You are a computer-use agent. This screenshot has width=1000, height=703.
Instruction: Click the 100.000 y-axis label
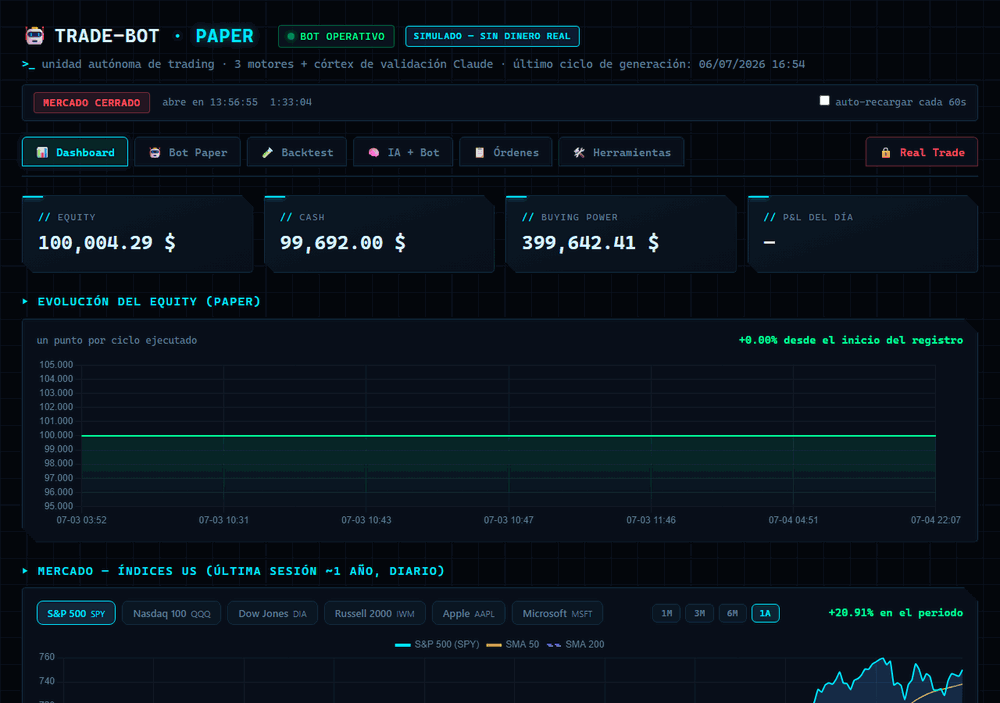point(56,435)
